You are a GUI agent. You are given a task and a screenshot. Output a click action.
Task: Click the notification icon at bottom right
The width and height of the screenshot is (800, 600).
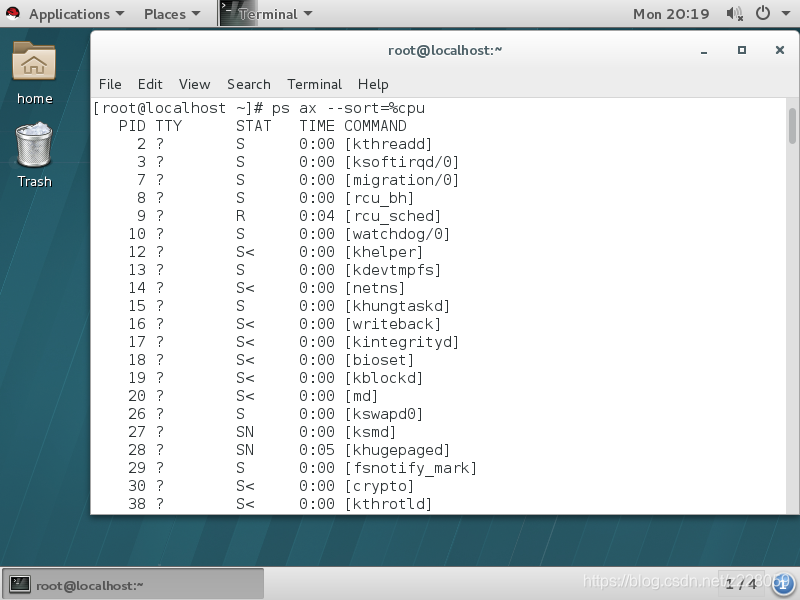783,585
